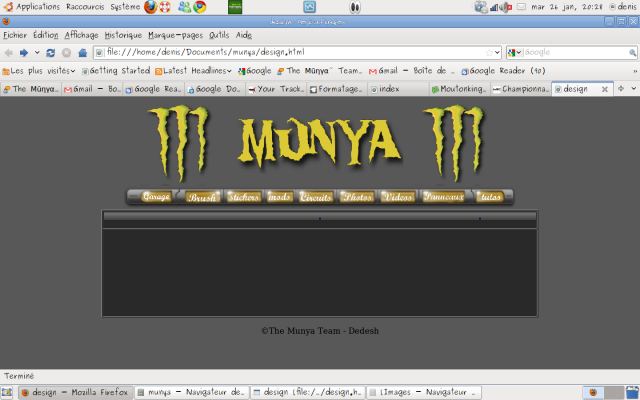Go to the home page icon
This screenshot has height=400, width=640.
point(83,53)
